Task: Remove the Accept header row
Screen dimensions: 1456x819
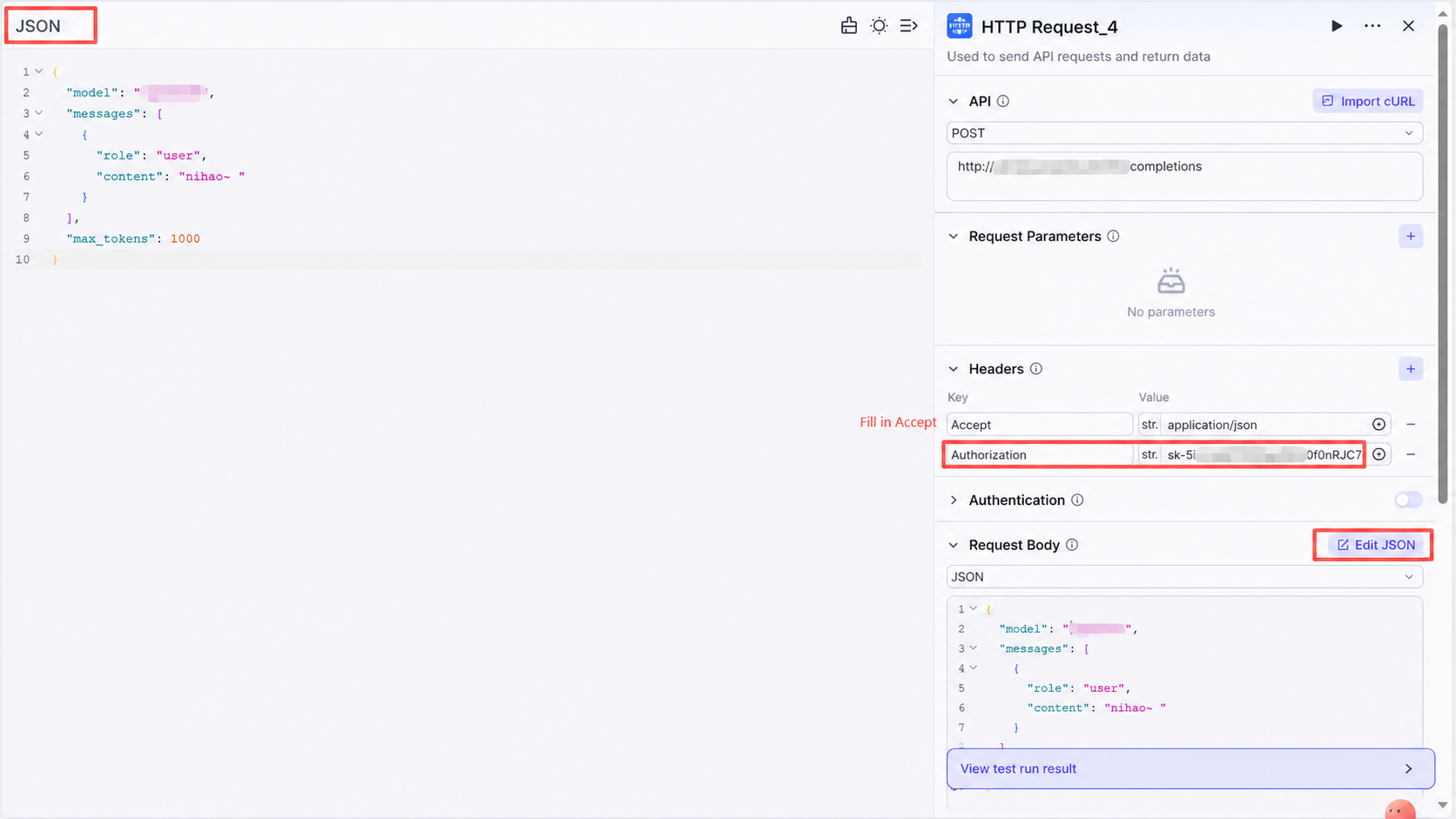Action: [1411, 425]
